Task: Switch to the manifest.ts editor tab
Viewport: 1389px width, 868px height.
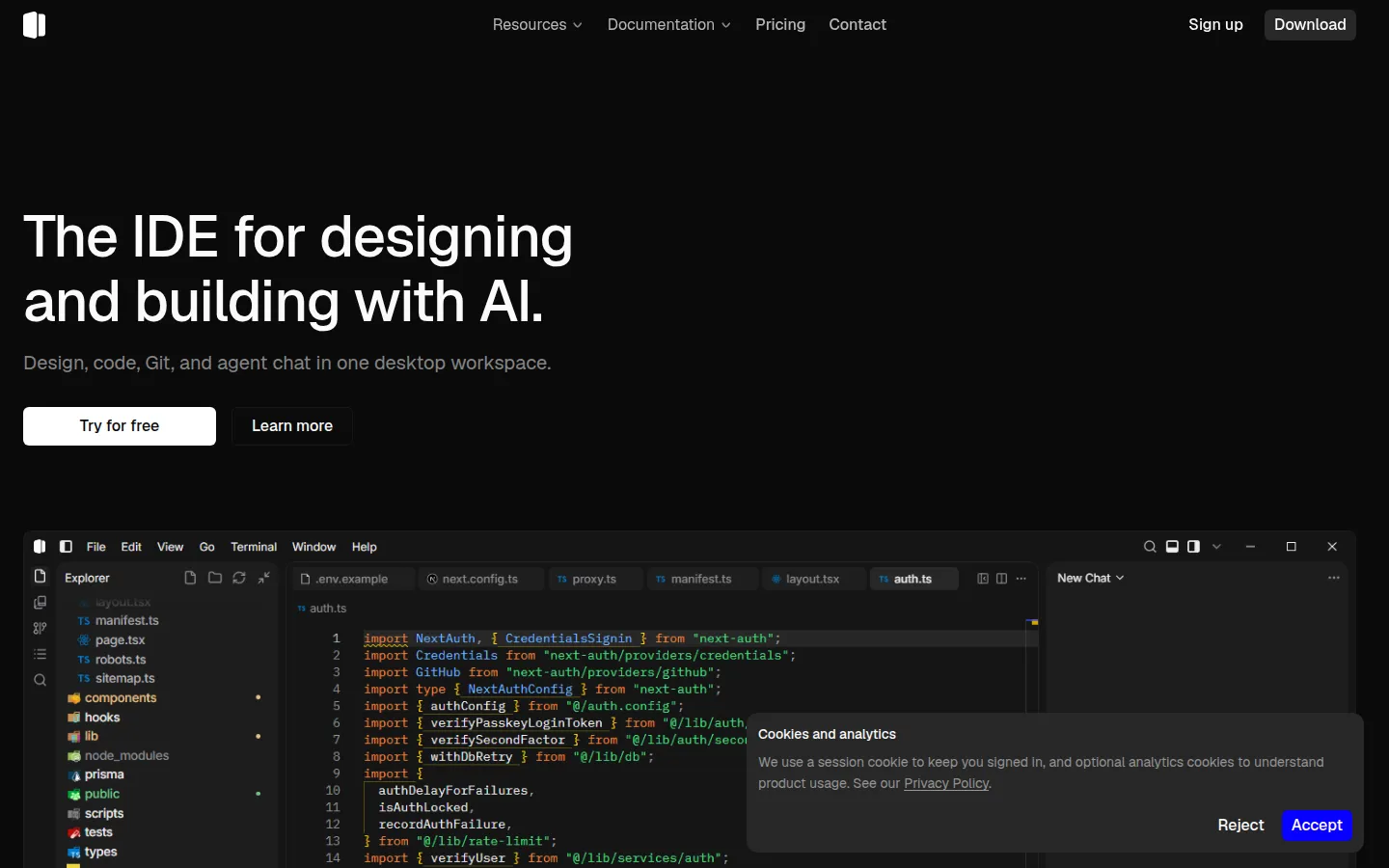Action: [x=701, y=579]
